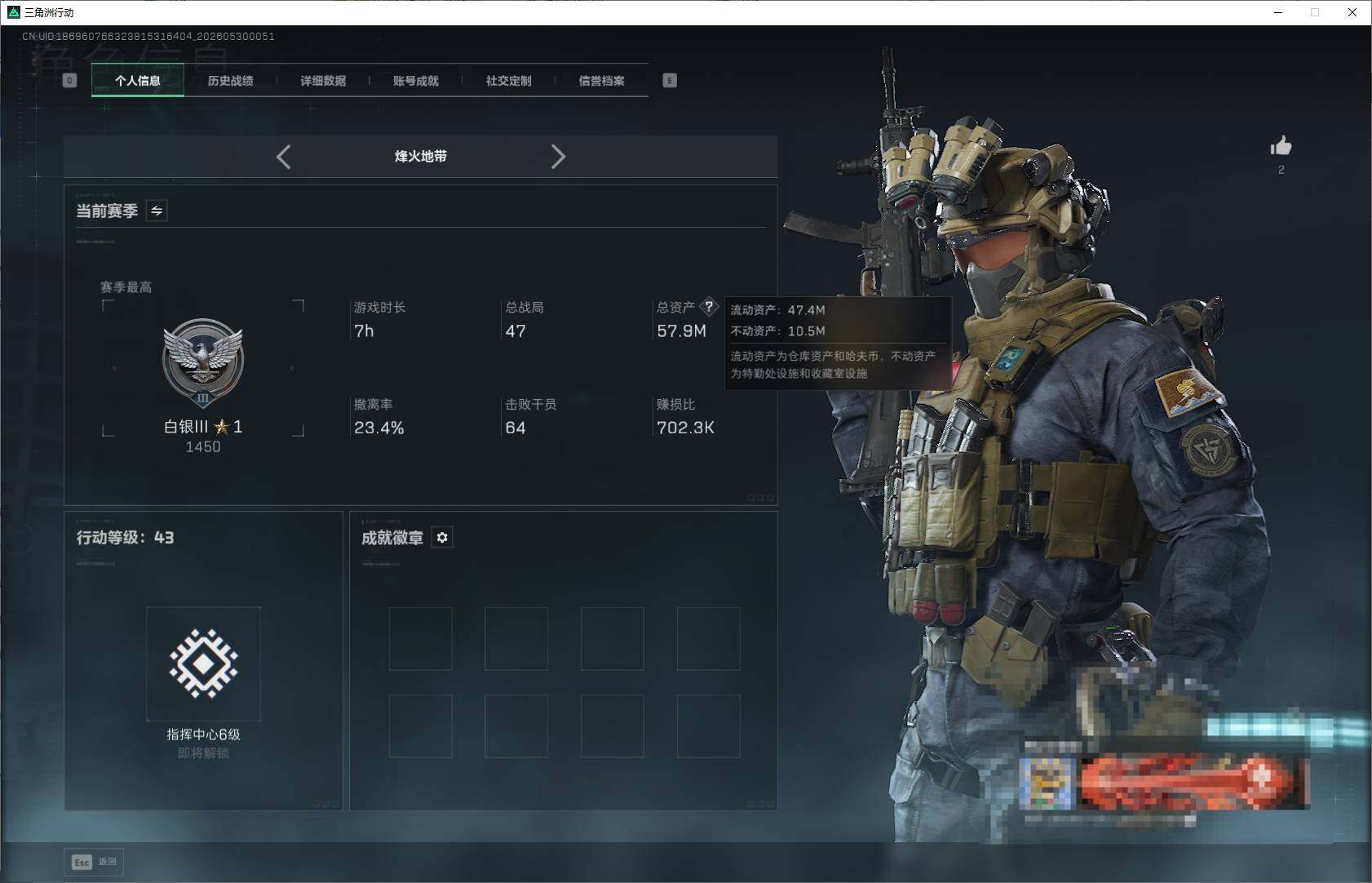Screen dimensions: 1372x883
Task: Click the 撤离率 value 23.4%
Action: tap(379, 428)
